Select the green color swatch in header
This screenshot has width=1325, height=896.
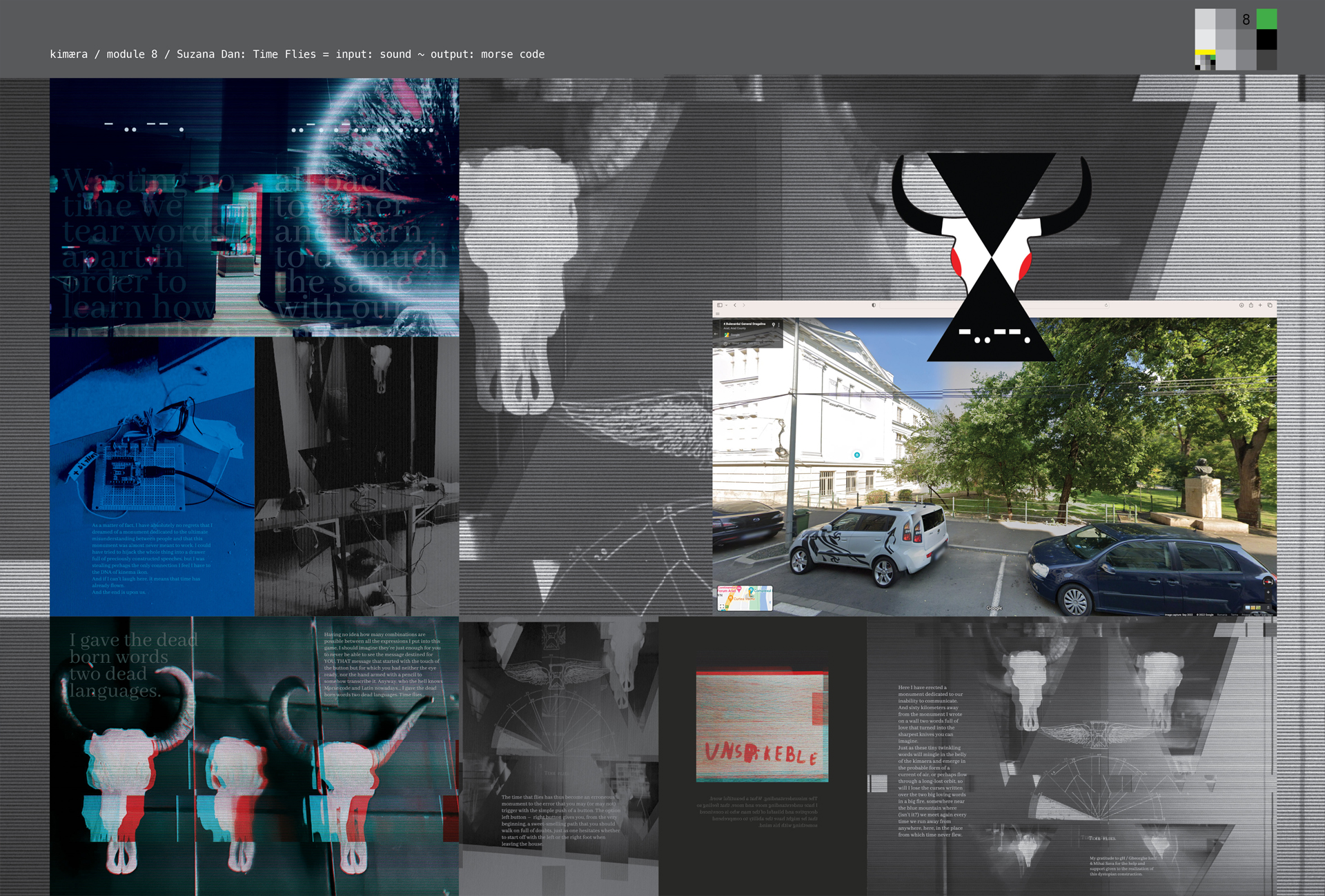point(1266,19)
